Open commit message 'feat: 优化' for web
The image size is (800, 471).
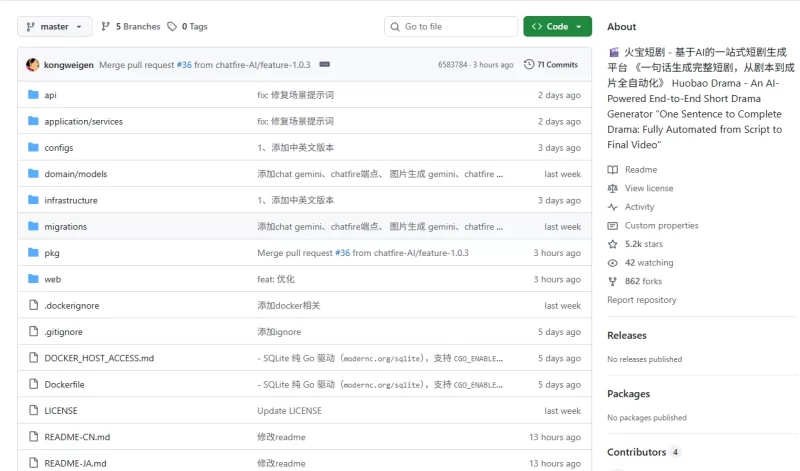point(276,279)
